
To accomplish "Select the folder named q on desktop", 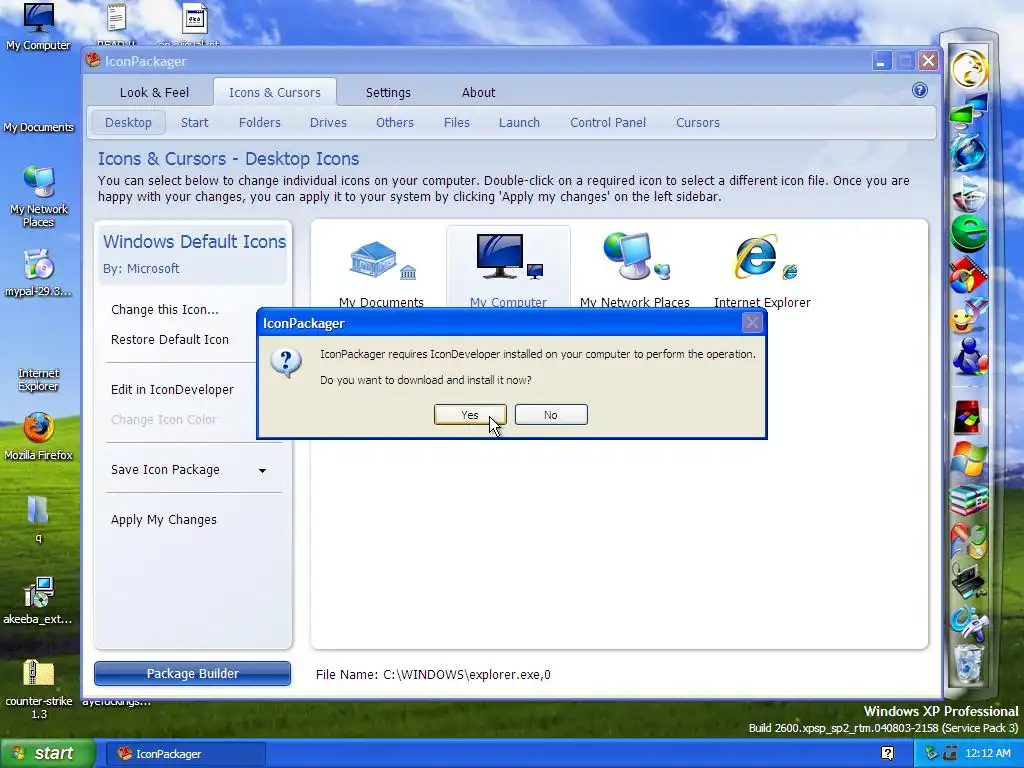I will click(x=39, y=519).
